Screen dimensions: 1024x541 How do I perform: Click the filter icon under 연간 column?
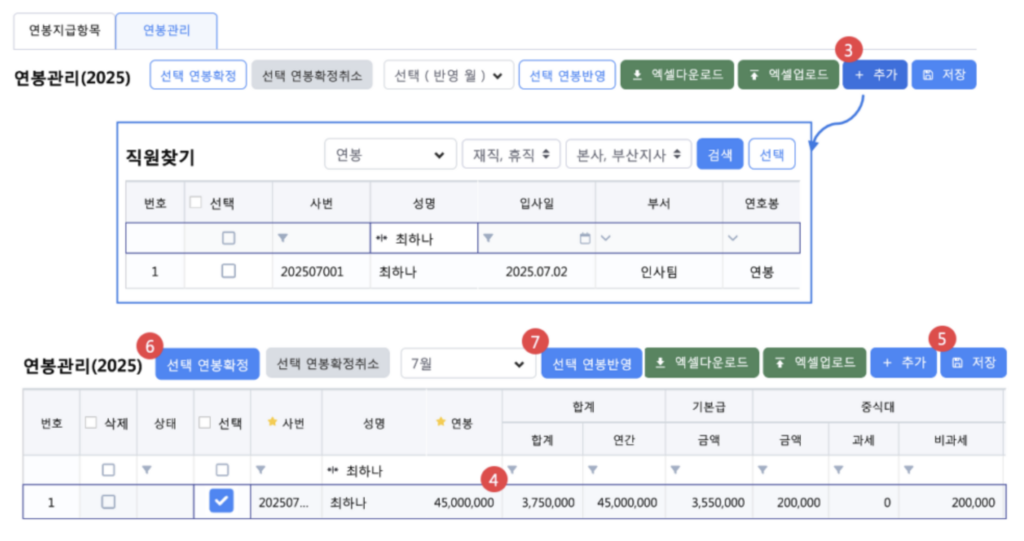(594, 469)
